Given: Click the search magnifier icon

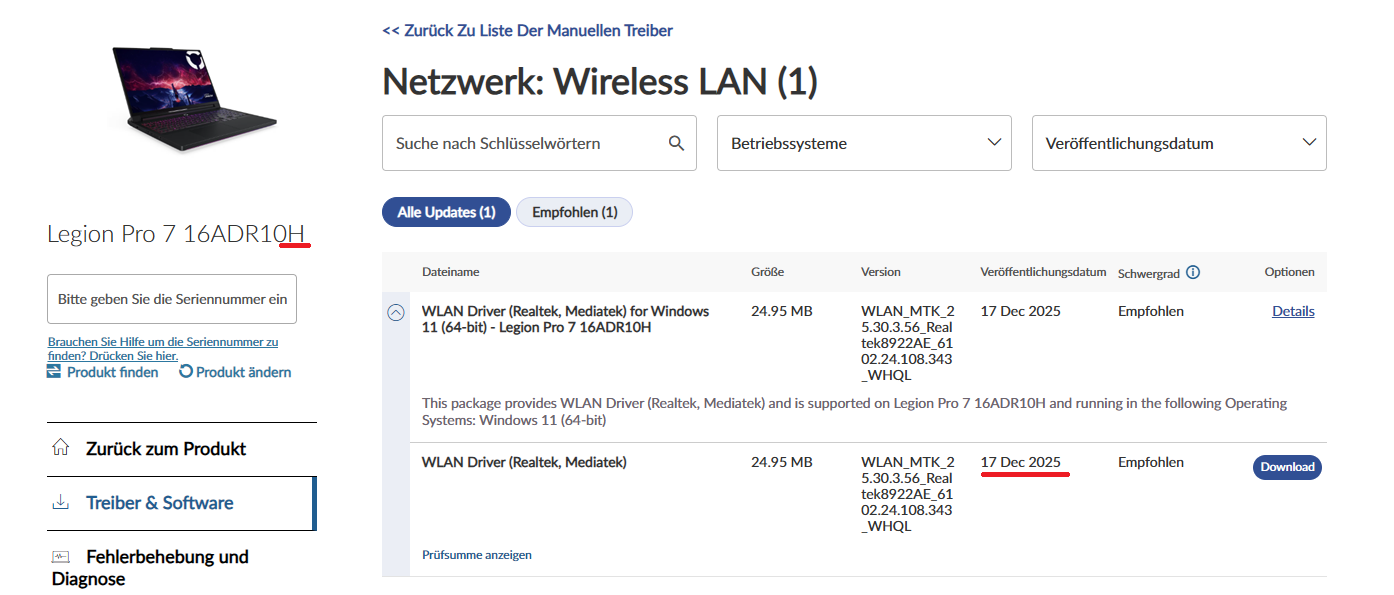Looking at the screenshot, I should point(677,143).
